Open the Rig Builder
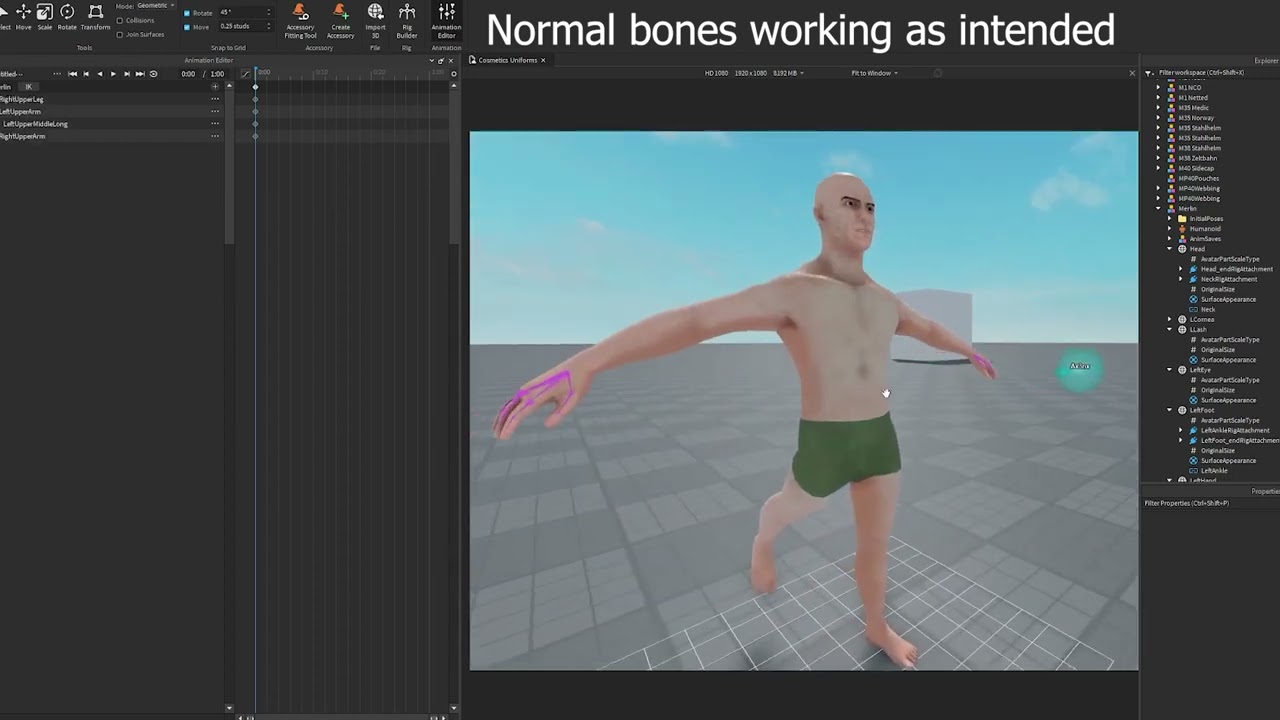Image resolution: width=1280 pixels, height=720 pixels. [407, 21]
